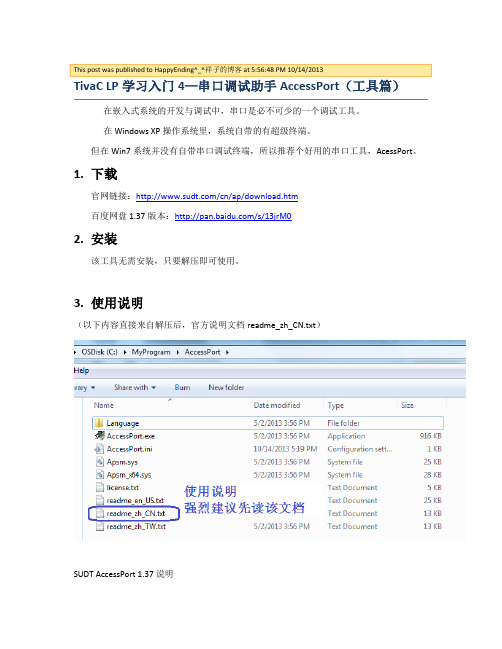
Task: Open the library dropdown arrow in toolbar
Action: coord(93,388)
